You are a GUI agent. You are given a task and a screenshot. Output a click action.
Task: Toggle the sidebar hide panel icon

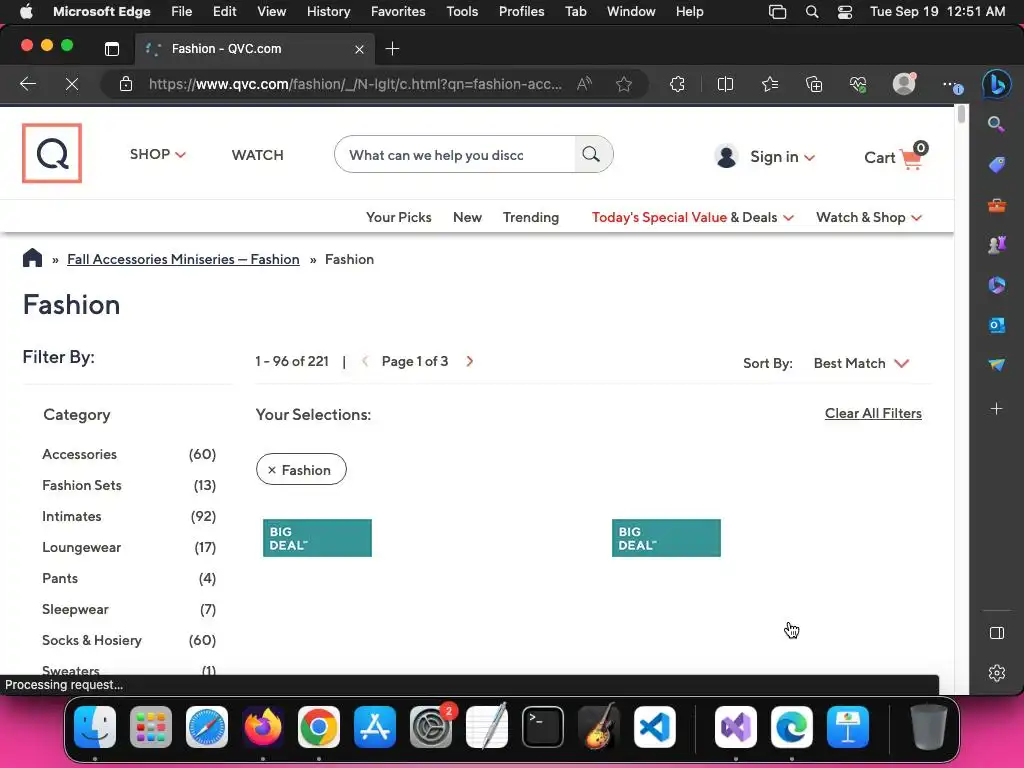(997, 633)
